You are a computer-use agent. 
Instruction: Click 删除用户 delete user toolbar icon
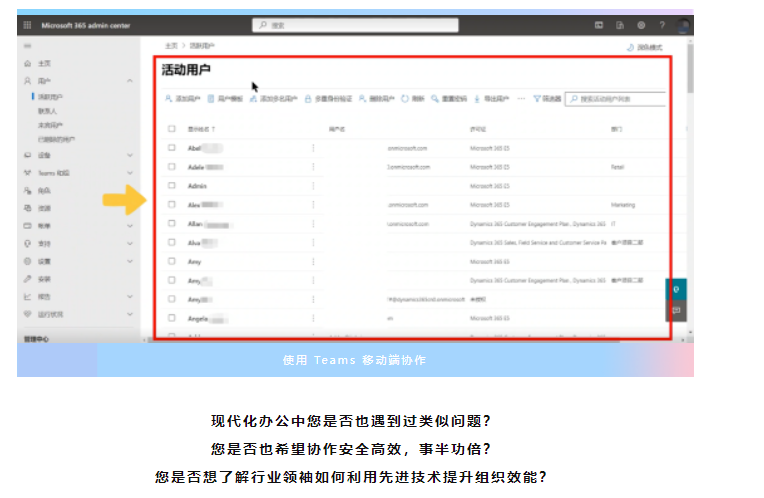pyautogui.click(x=362, y=98)
